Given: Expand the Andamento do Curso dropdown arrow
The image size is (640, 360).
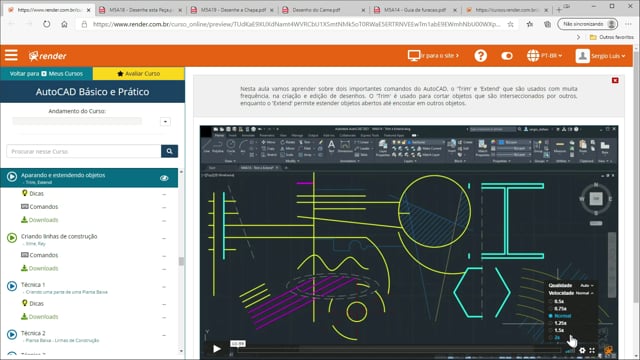Looking at the screenshot, I should pos(165,122).
